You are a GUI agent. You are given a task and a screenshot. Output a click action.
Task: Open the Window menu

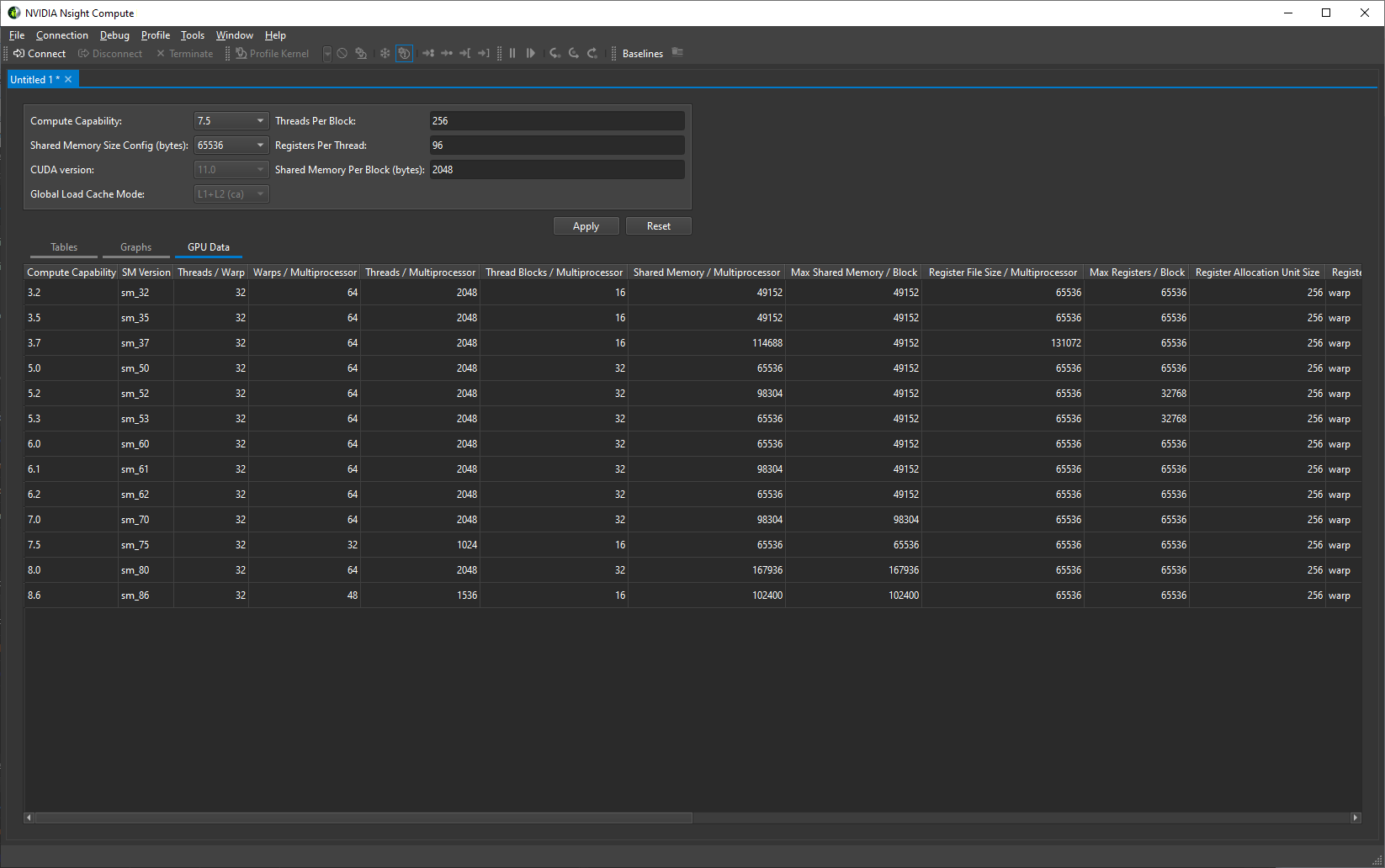(235, 35)
